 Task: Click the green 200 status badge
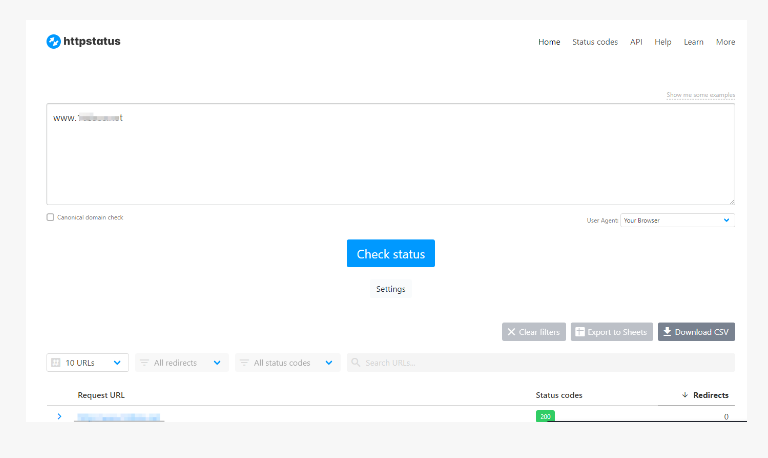(545, 416)
